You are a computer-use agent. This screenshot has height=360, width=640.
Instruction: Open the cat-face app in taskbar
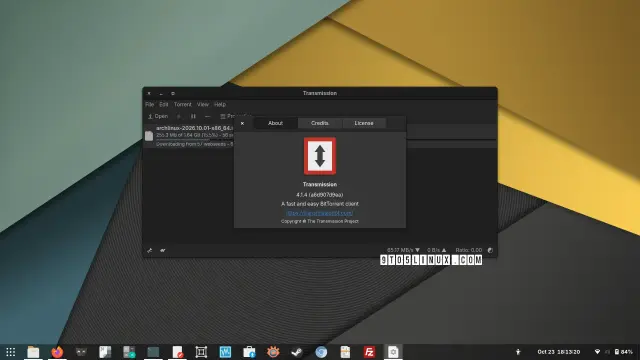[x=81, y=352]
